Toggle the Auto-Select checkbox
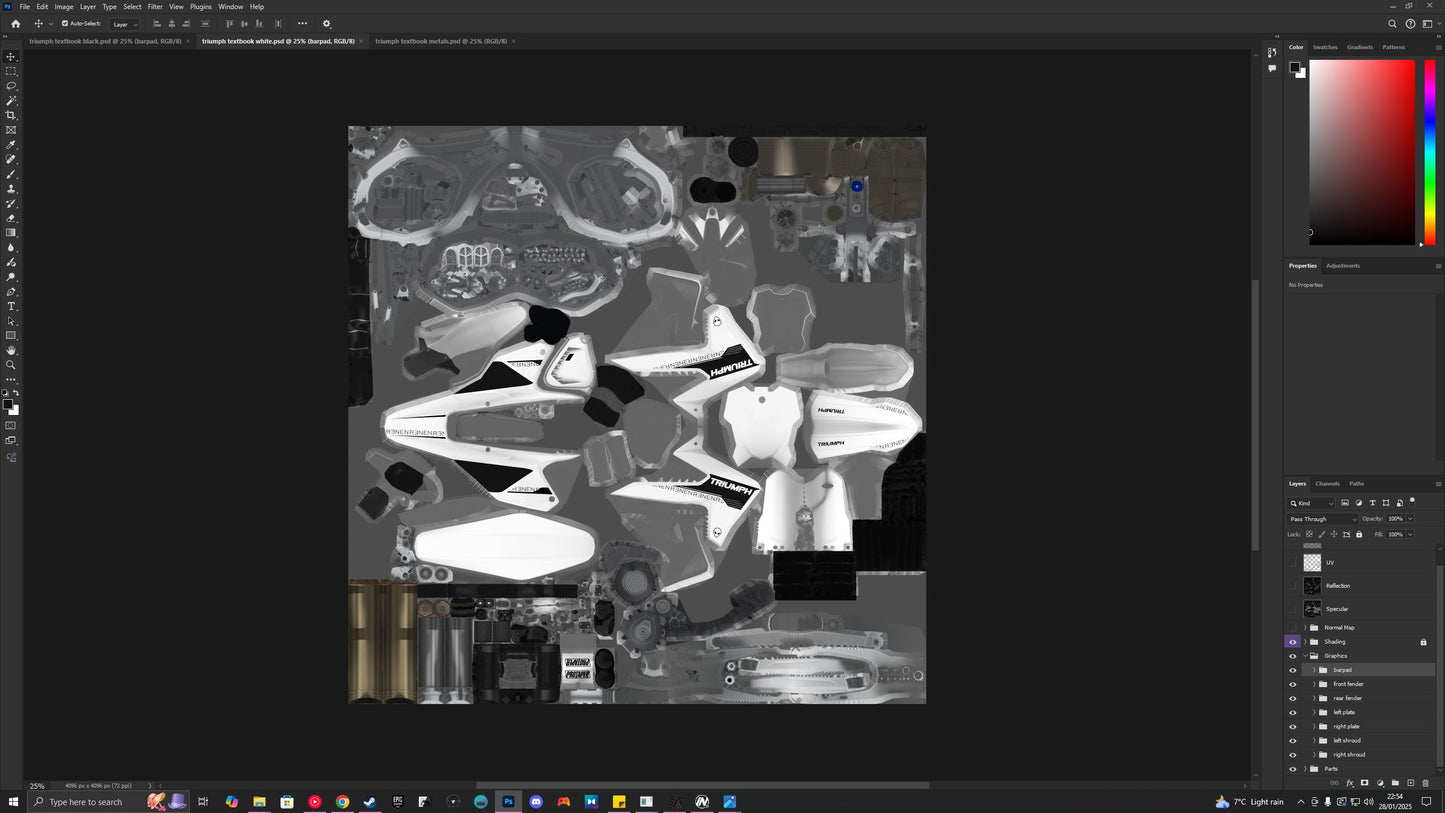Image resolution: width=1445 pixels, height=813 pixels. (65, 23)
